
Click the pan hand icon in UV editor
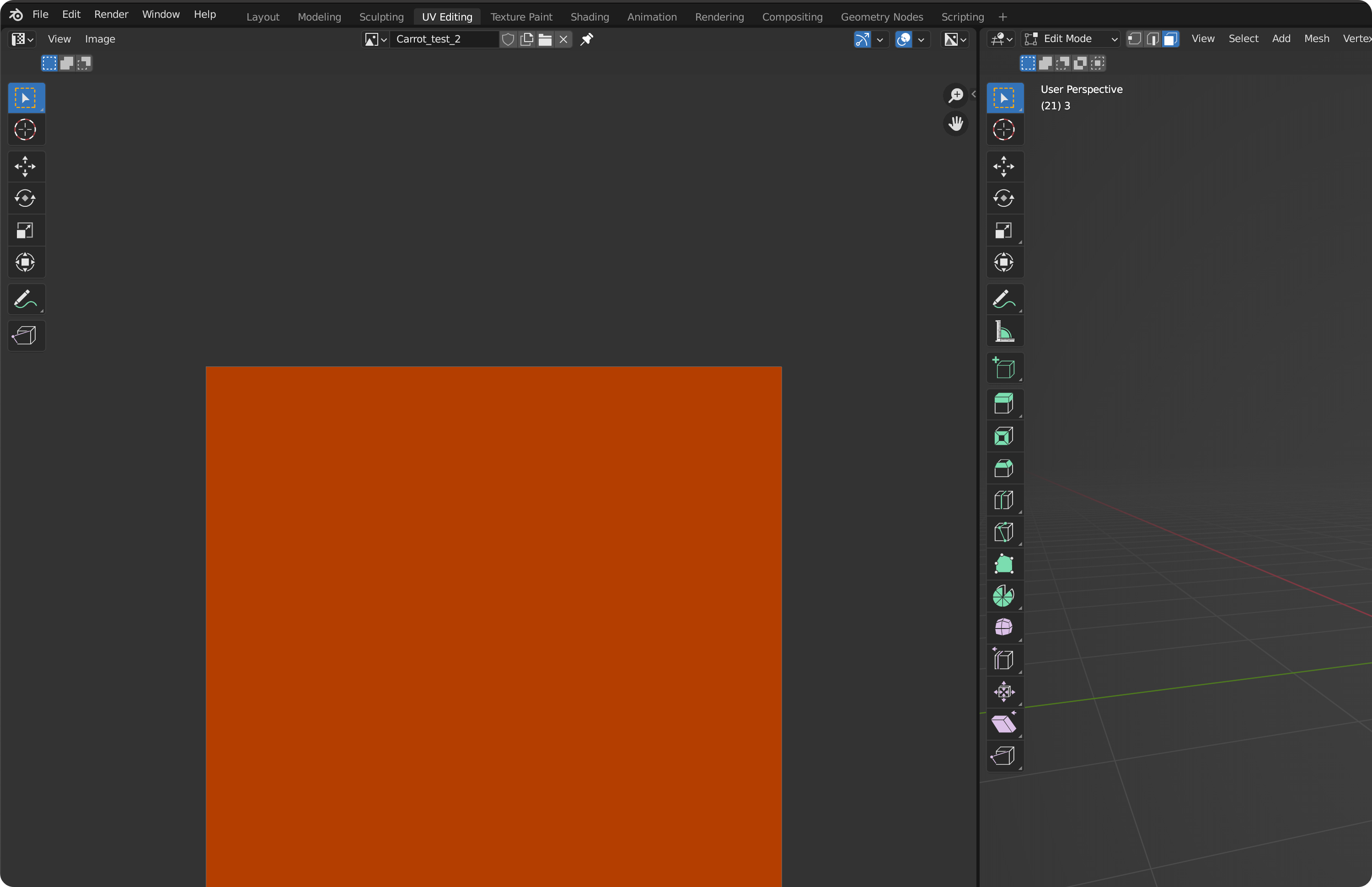pyautogui.click(x=956, y=123)
